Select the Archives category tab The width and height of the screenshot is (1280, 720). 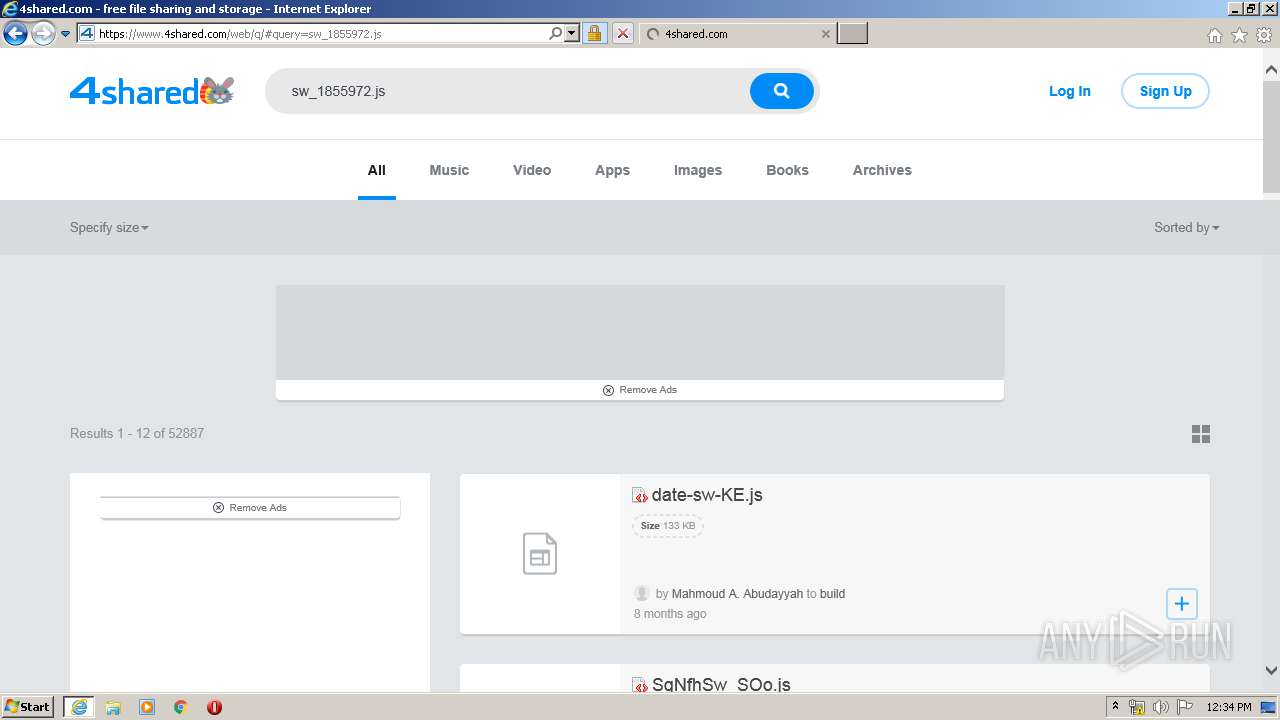click(882, 170)
